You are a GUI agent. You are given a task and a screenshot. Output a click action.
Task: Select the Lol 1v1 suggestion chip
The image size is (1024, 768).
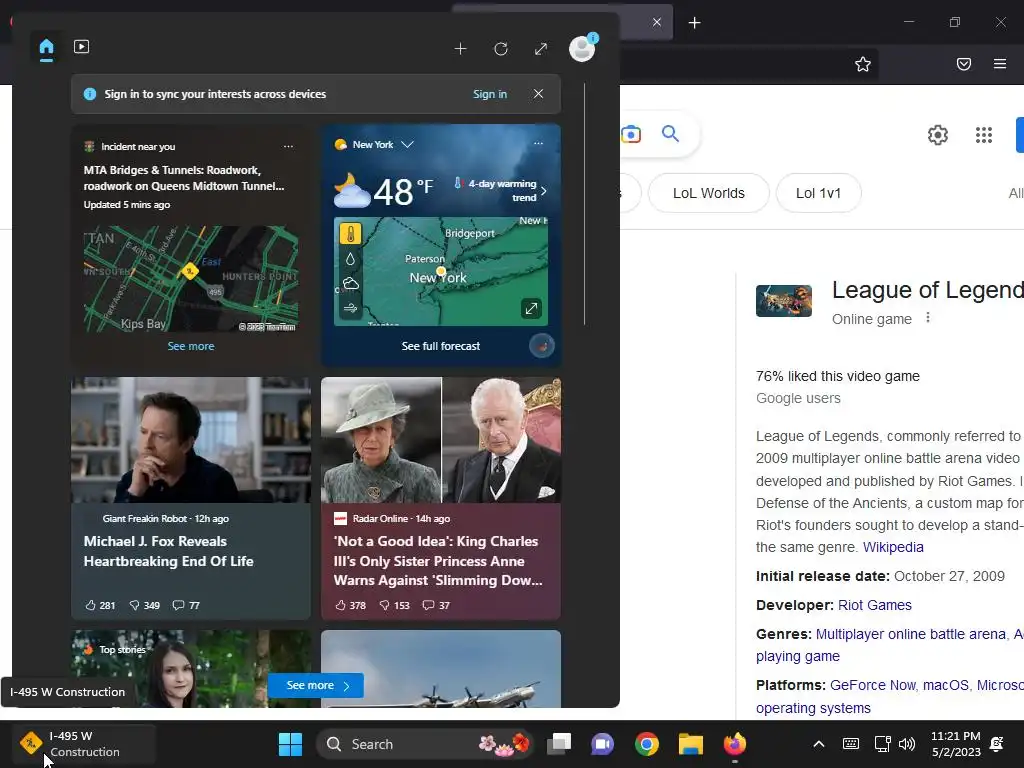pos(818,193)
